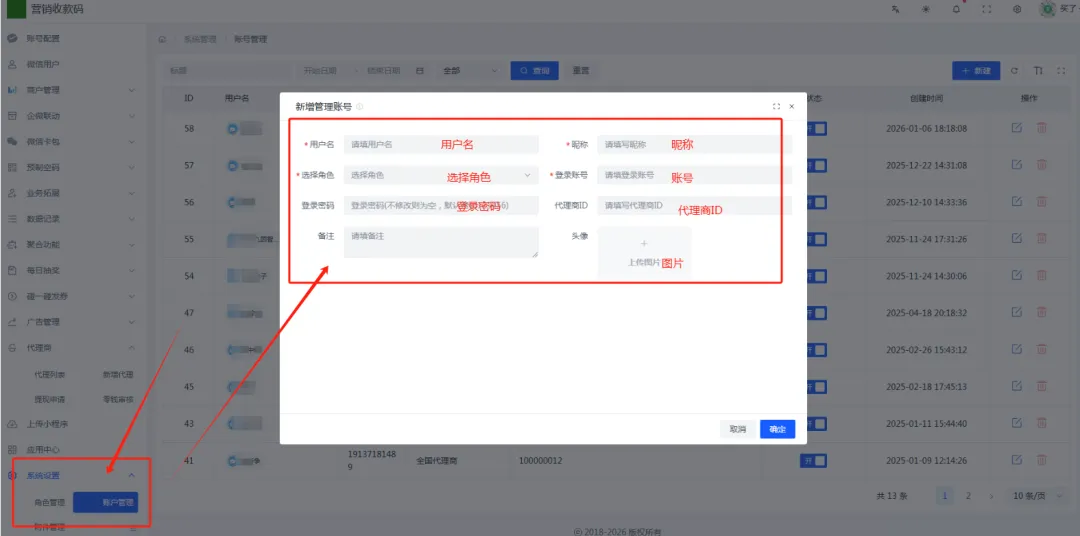The image size is (1080, 536).
Task: Edit the row created 2025-11-24 14:30:06
Action: click(1017, 276)
